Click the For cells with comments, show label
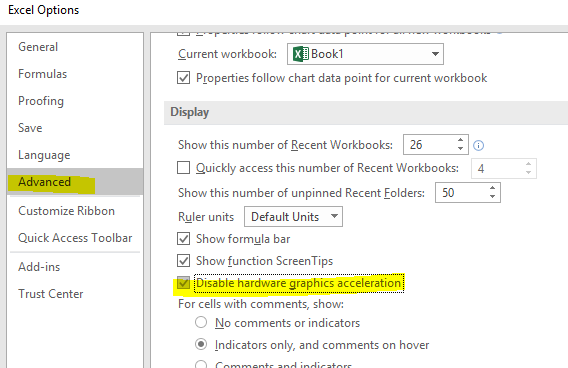This screenshot has height=368, width=568. 261,304
